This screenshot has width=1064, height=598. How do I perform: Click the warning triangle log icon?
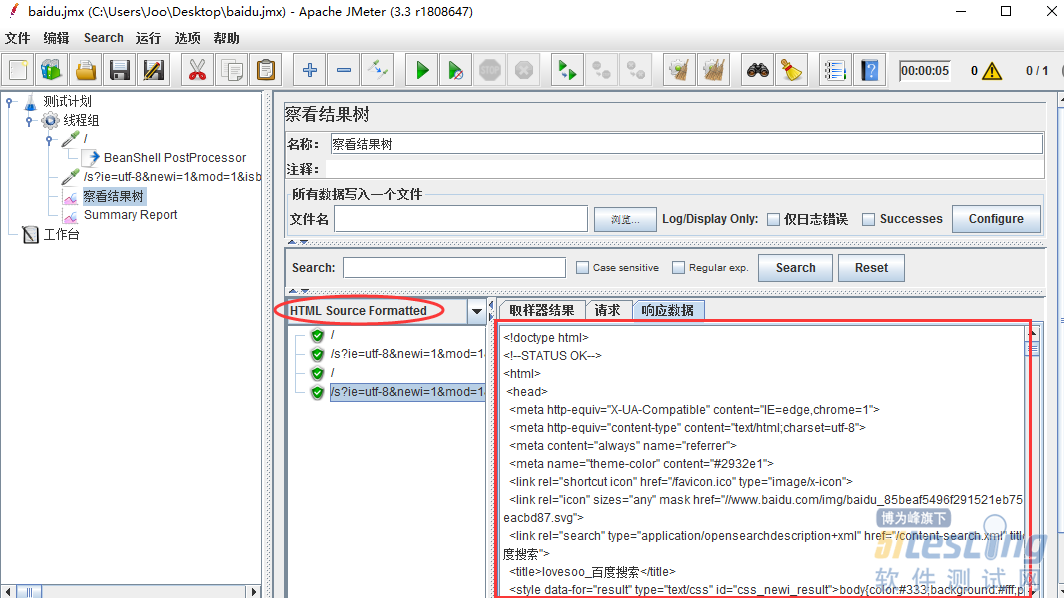pos(992,71)
